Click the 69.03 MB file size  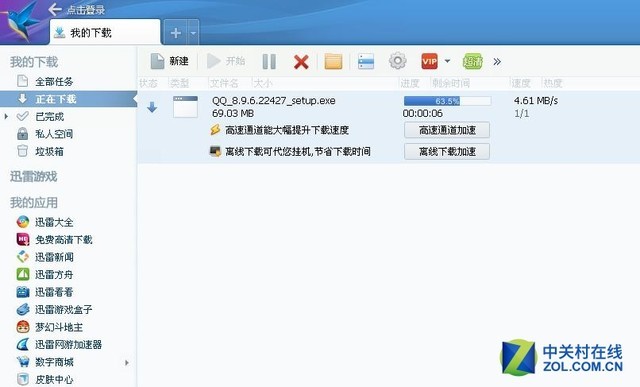[233, 113]
